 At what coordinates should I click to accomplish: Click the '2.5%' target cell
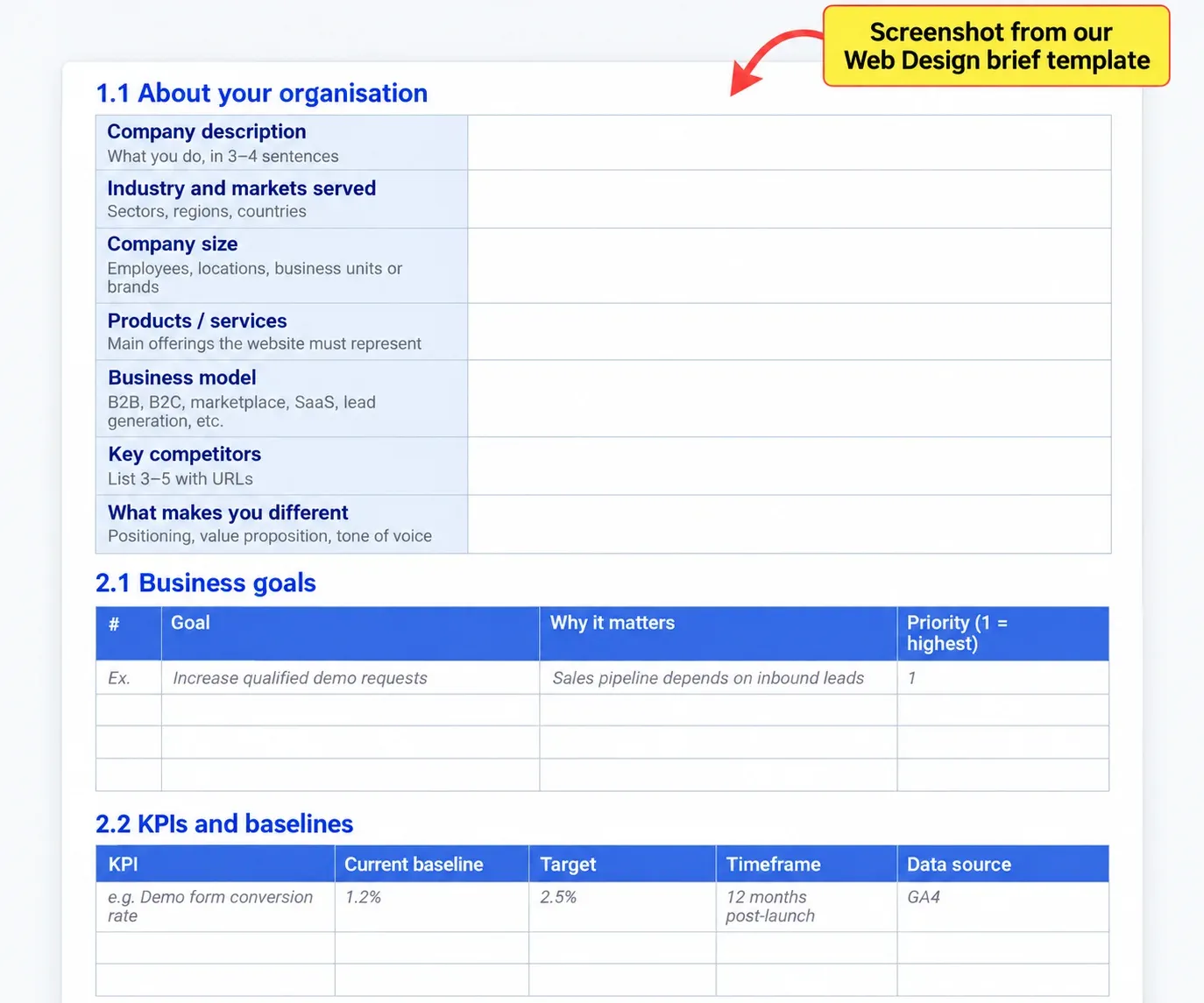[x=622, y=907]
